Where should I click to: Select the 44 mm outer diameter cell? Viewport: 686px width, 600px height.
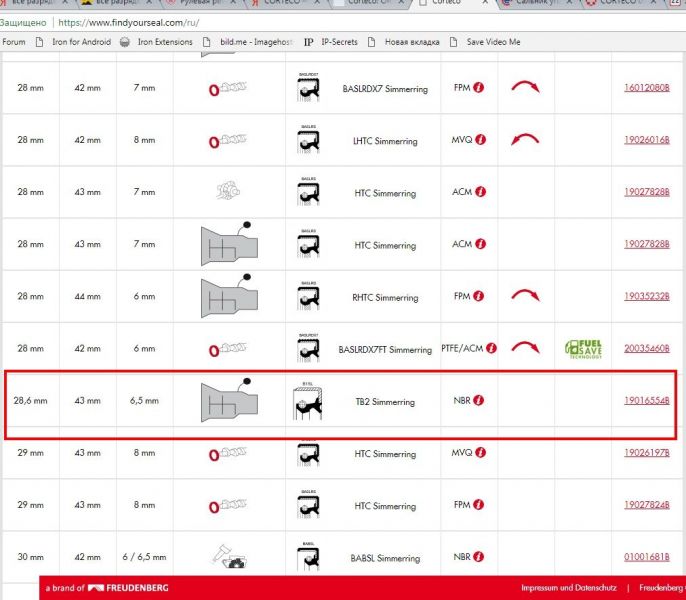tap(88, 296)
